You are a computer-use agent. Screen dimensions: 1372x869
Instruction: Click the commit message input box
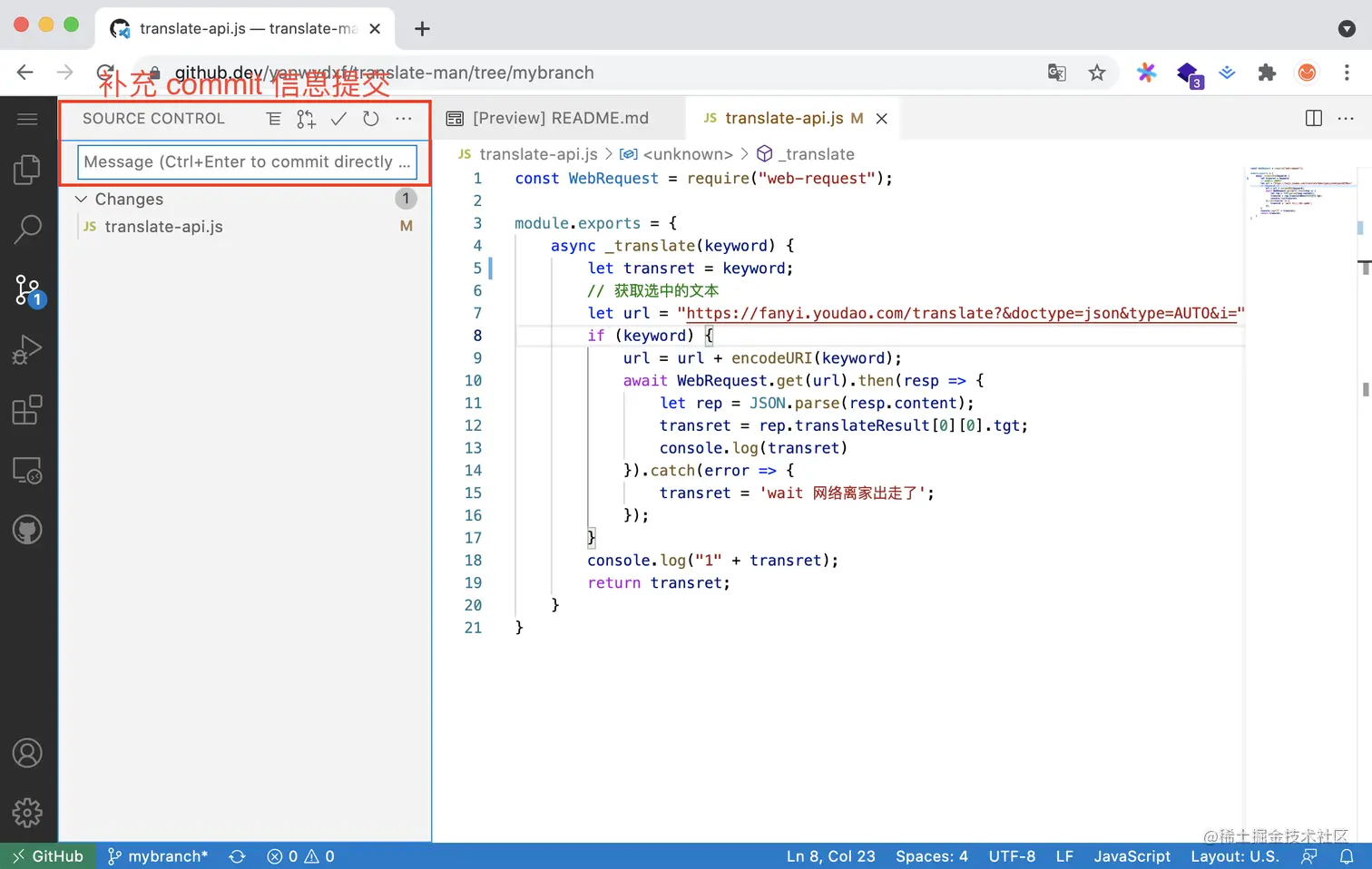click(247, 161)
